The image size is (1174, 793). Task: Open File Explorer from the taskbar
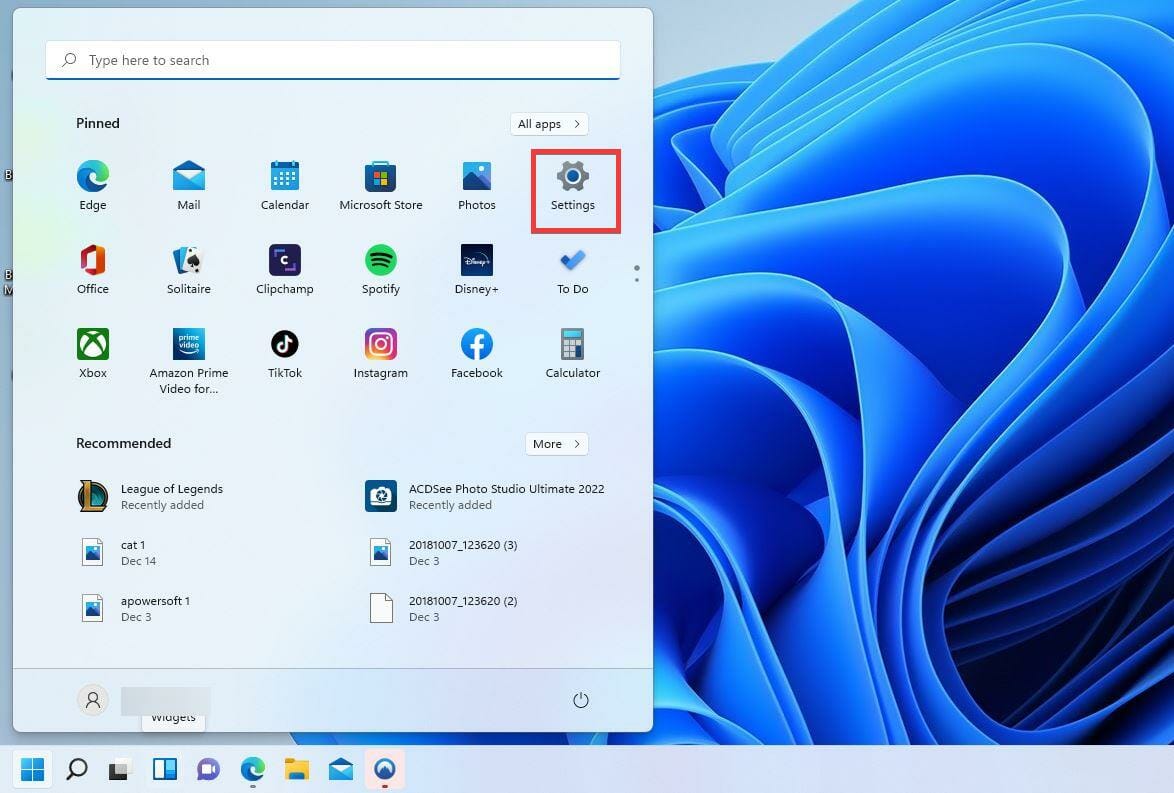click(x=296, y=768)
